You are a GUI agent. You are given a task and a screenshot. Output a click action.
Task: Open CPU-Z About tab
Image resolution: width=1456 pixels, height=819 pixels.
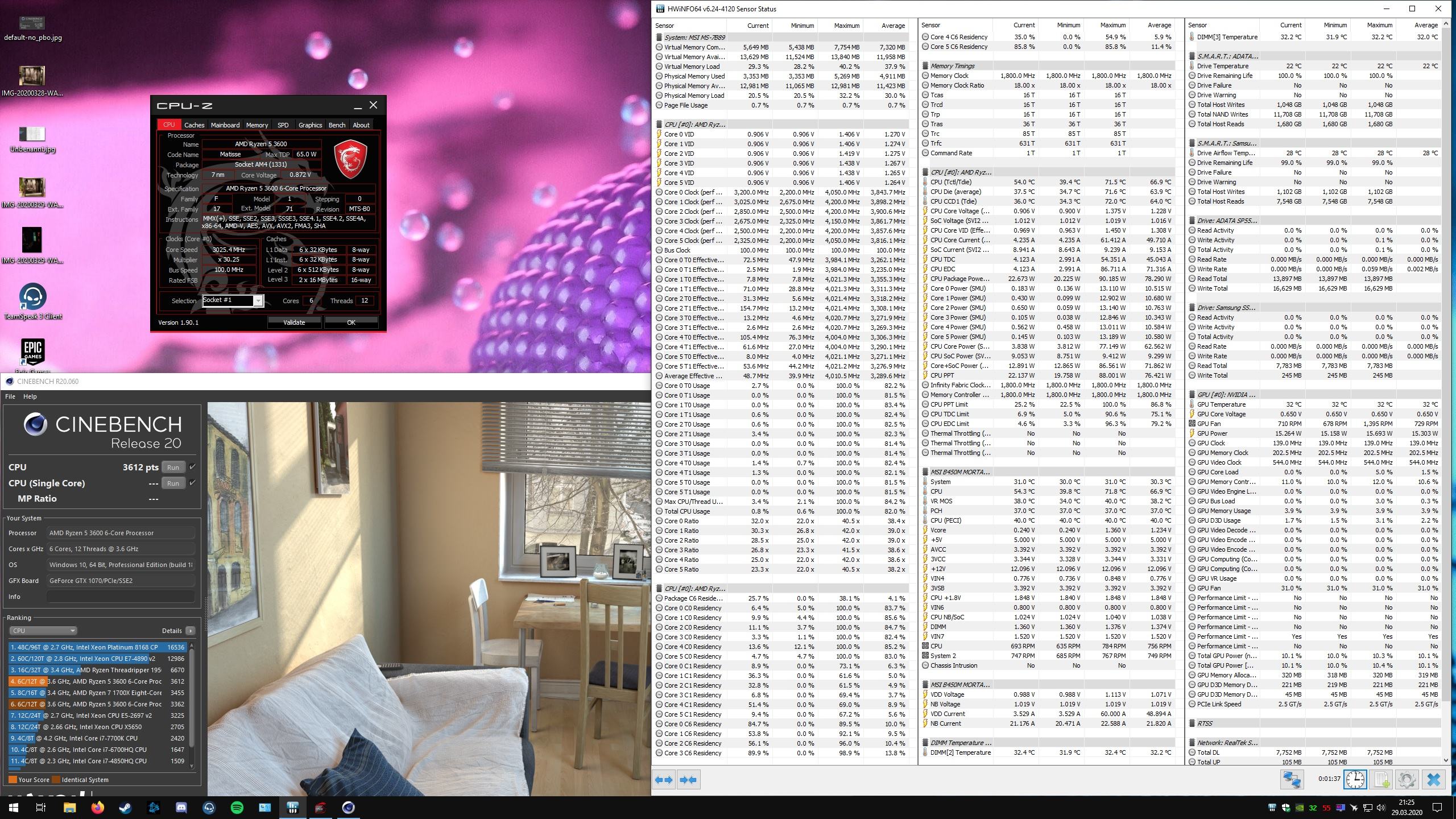[361, 125]
